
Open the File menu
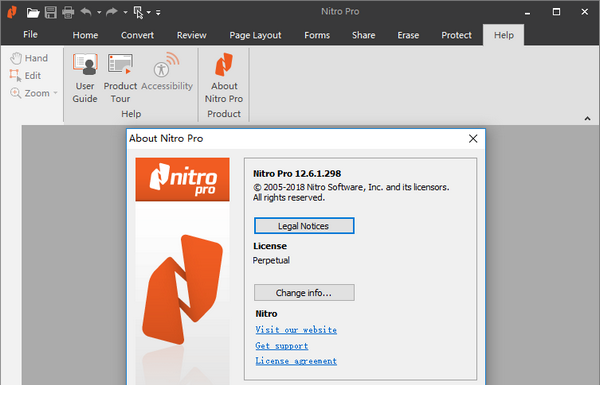30,35
